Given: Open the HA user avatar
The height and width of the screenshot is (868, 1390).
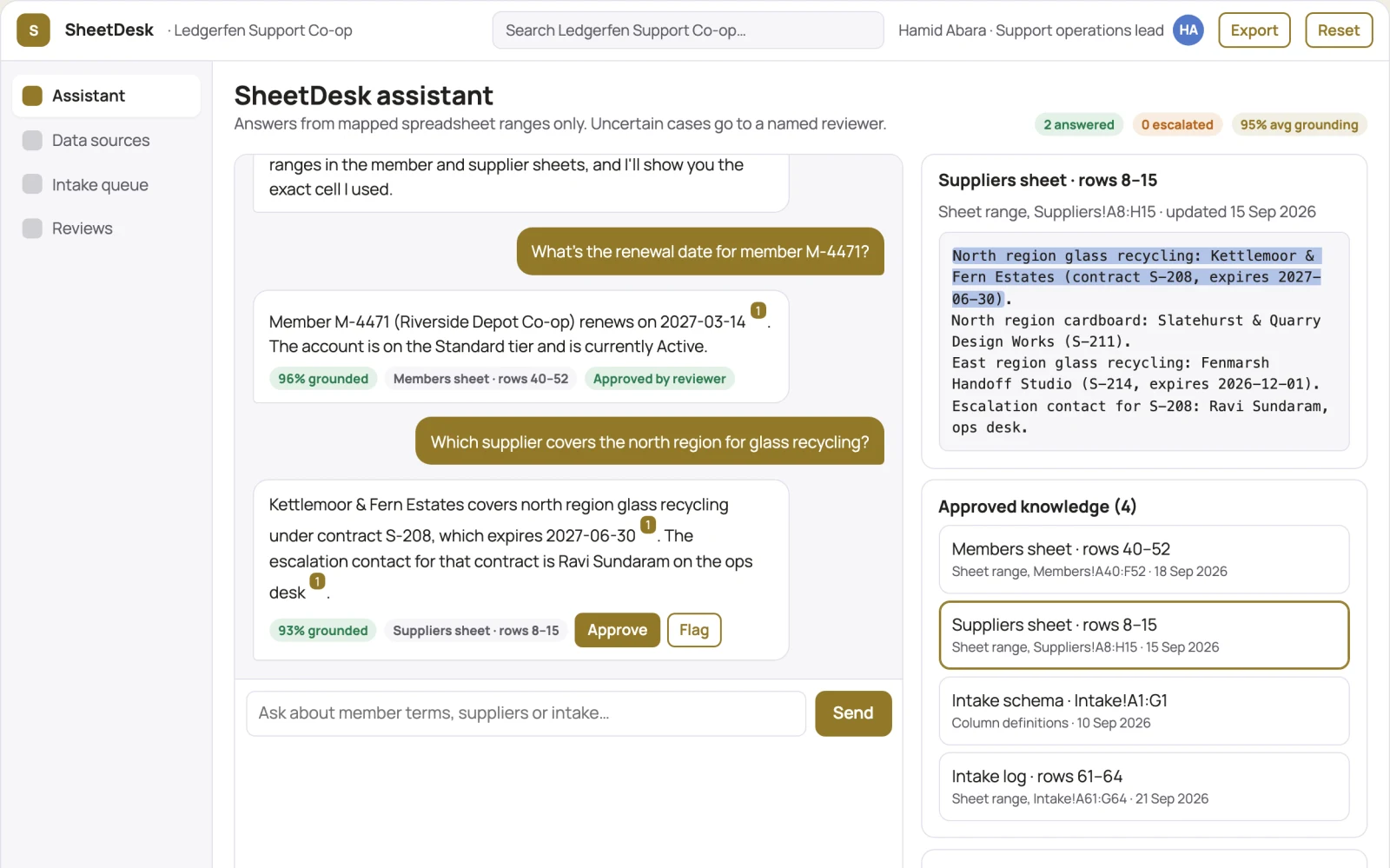Looking at the screenshot, I should point(1188,30).
